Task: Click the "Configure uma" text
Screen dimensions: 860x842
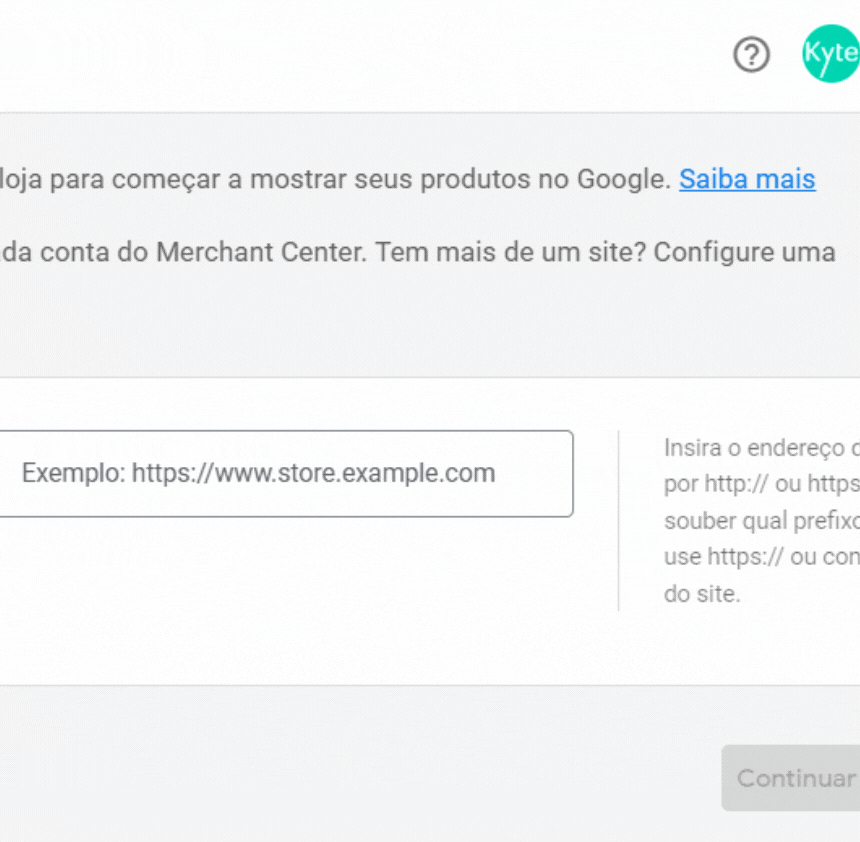Action: [744, 252]
